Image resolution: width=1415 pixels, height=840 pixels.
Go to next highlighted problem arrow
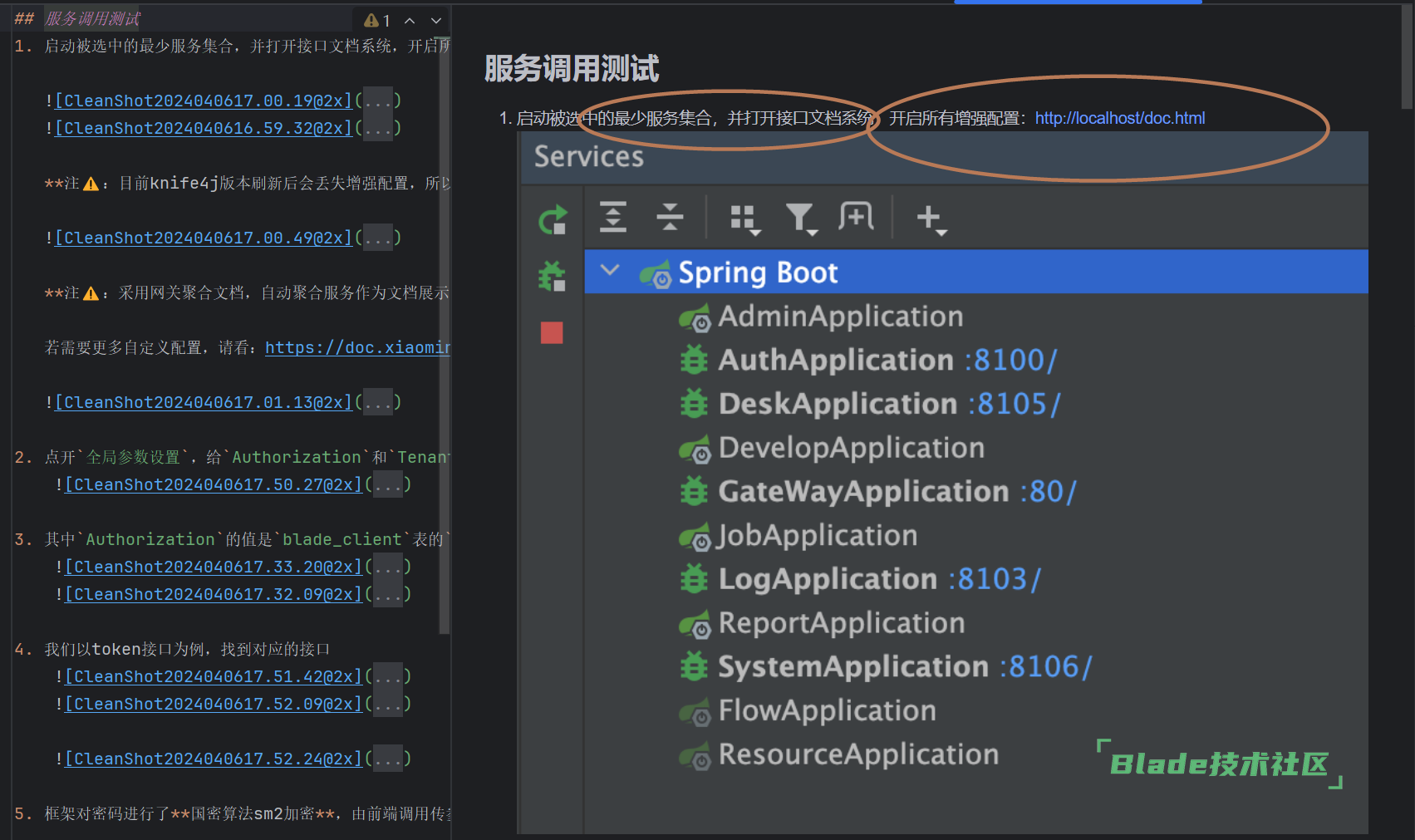[436, 20]
